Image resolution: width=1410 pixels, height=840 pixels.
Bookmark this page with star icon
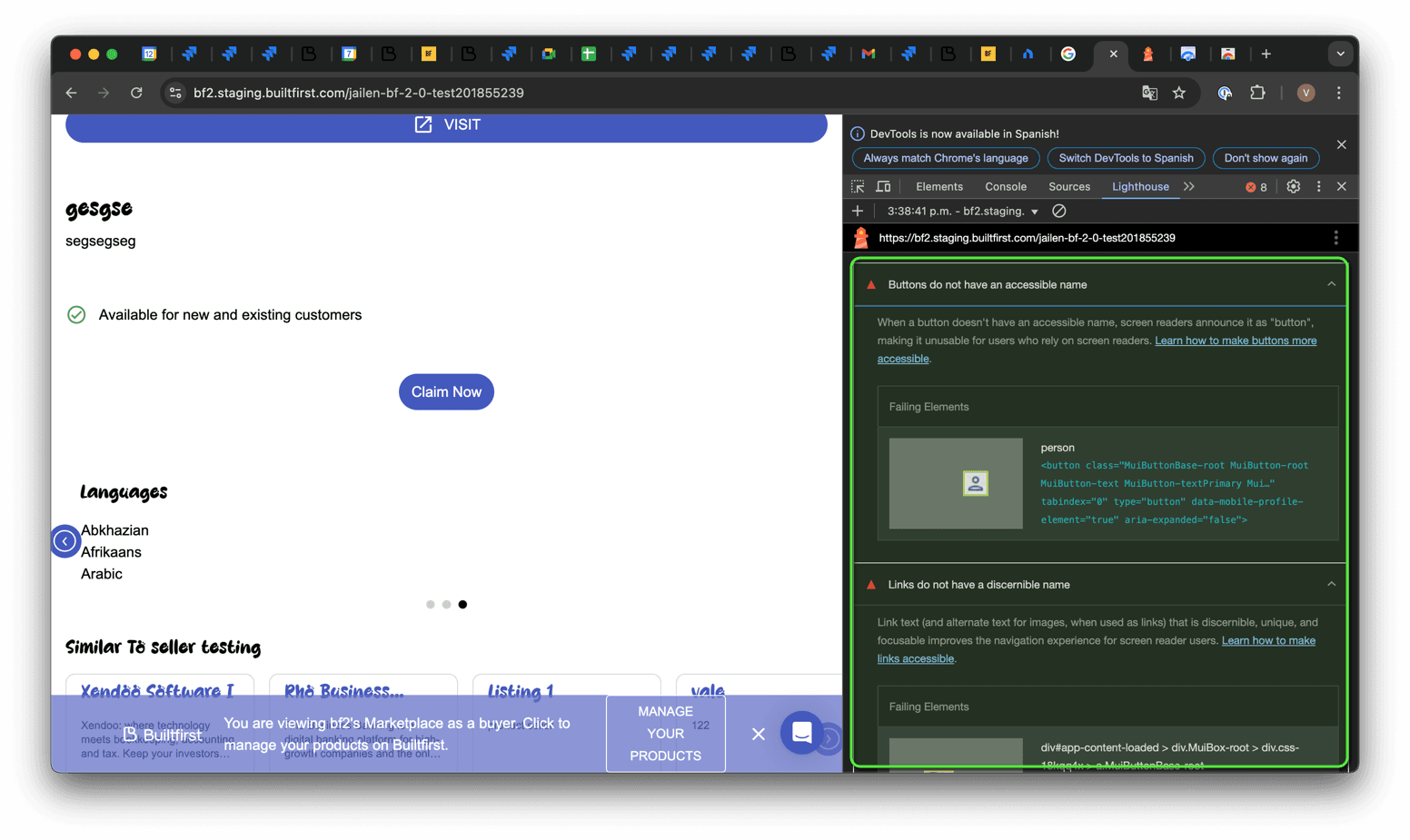pos(1179,93)
